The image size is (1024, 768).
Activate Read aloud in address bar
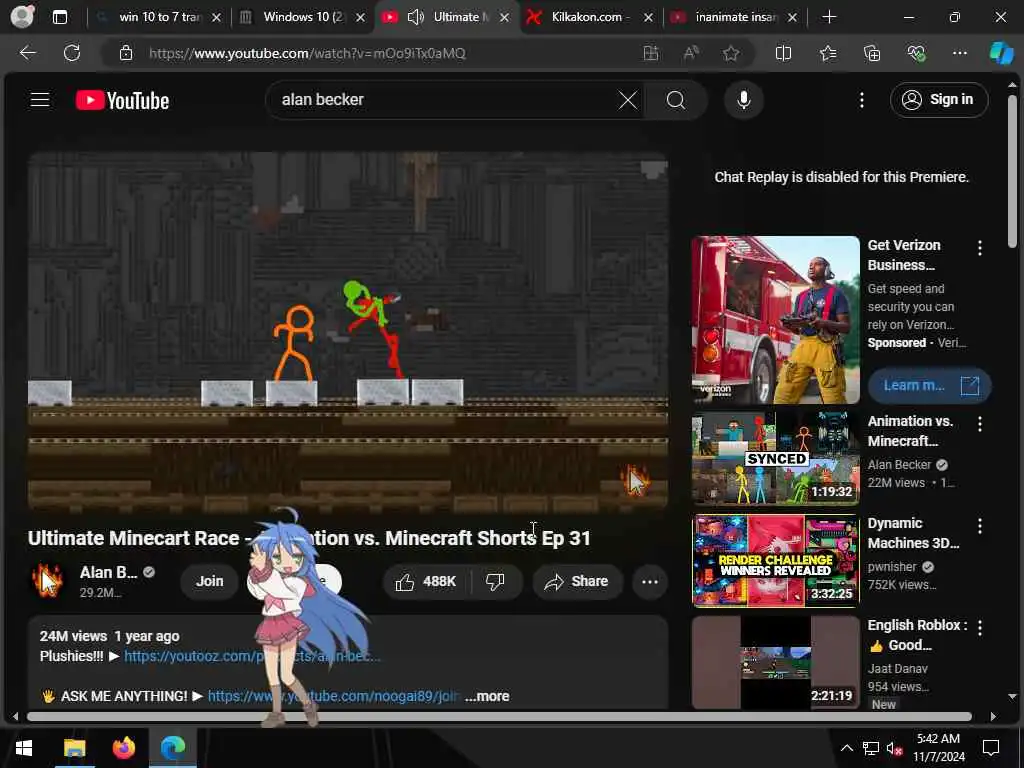pos(691,53)
